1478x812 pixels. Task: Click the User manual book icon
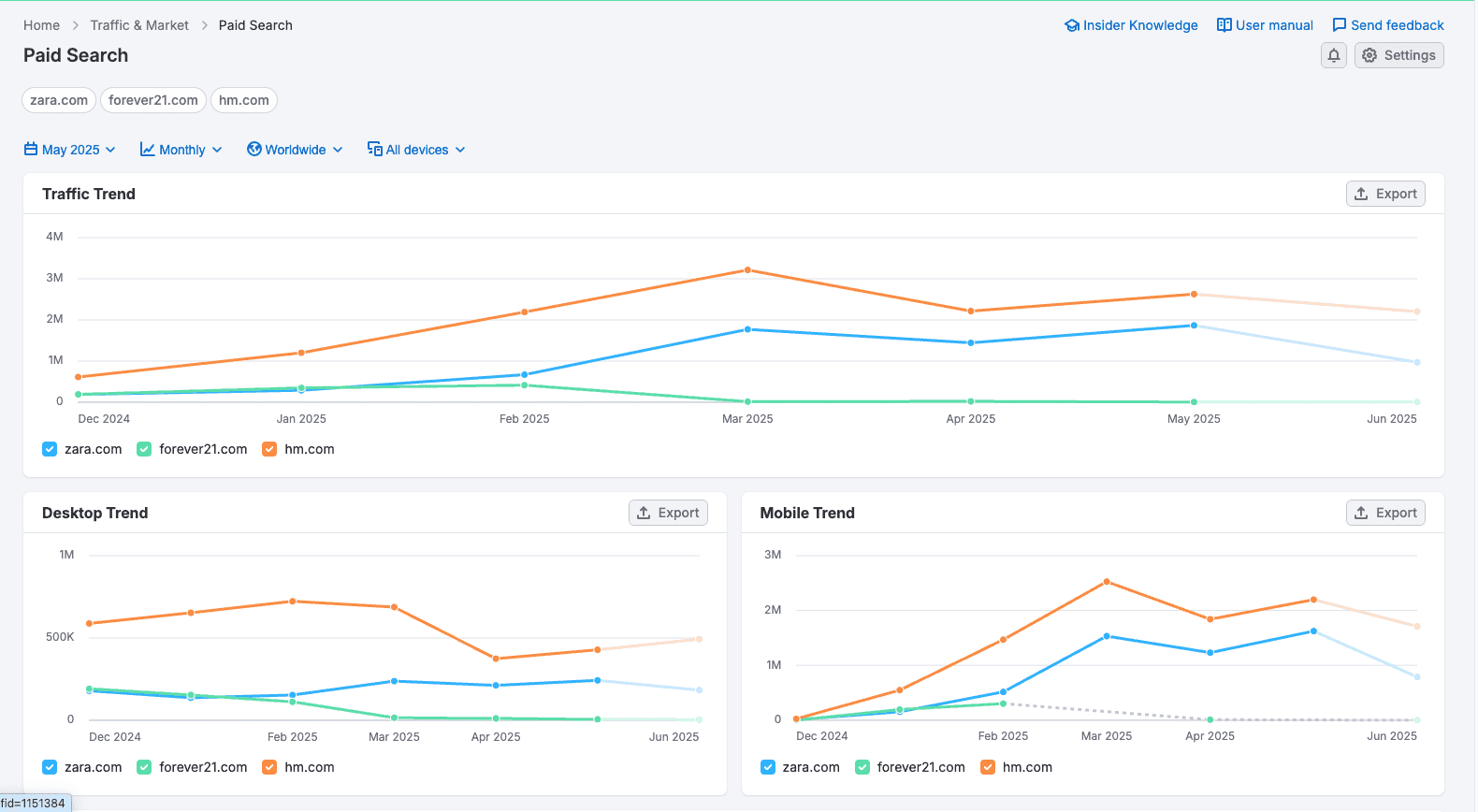(x=1224, y=25)
